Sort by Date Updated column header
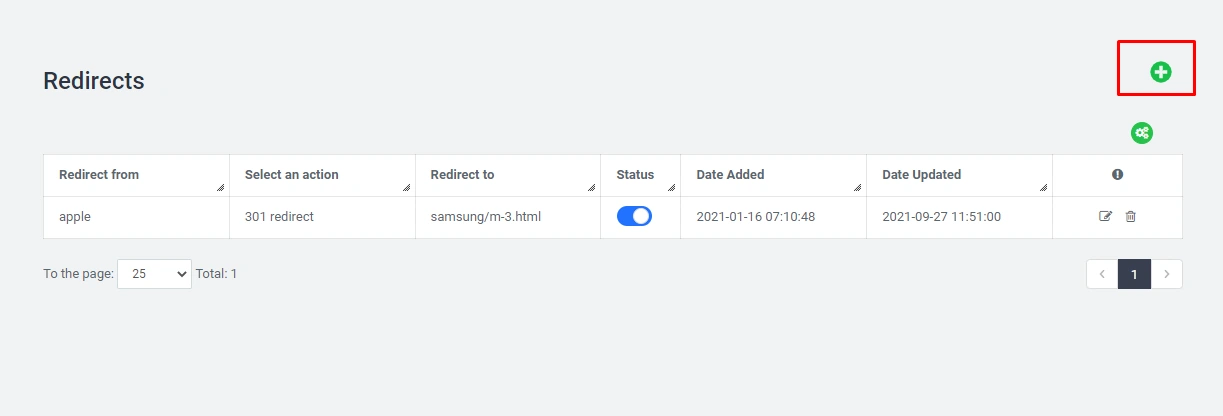 (921, 174)
